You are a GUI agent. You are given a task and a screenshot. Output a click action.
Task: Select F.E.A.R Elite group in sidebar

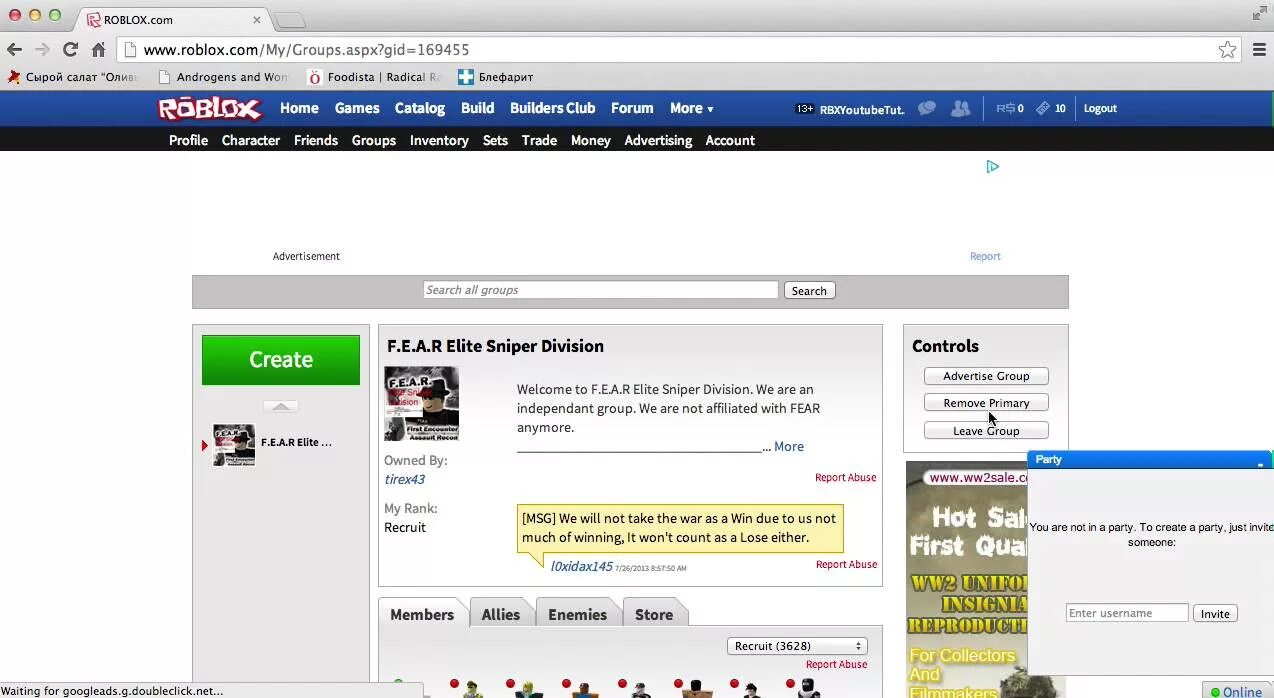tap(272, 444)
